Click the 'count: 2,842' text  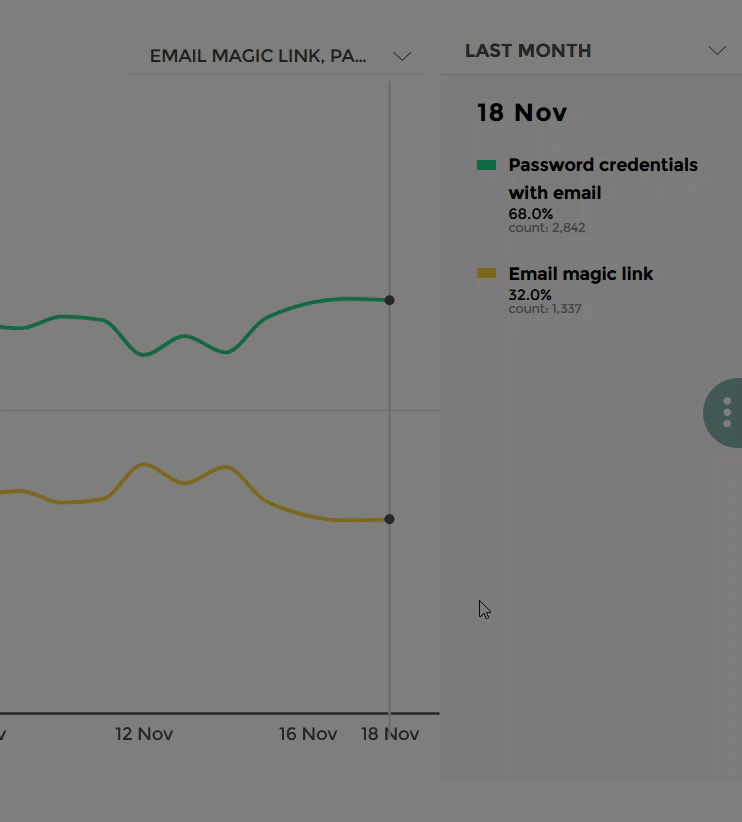pyautogui.click(x=546, y=228)
